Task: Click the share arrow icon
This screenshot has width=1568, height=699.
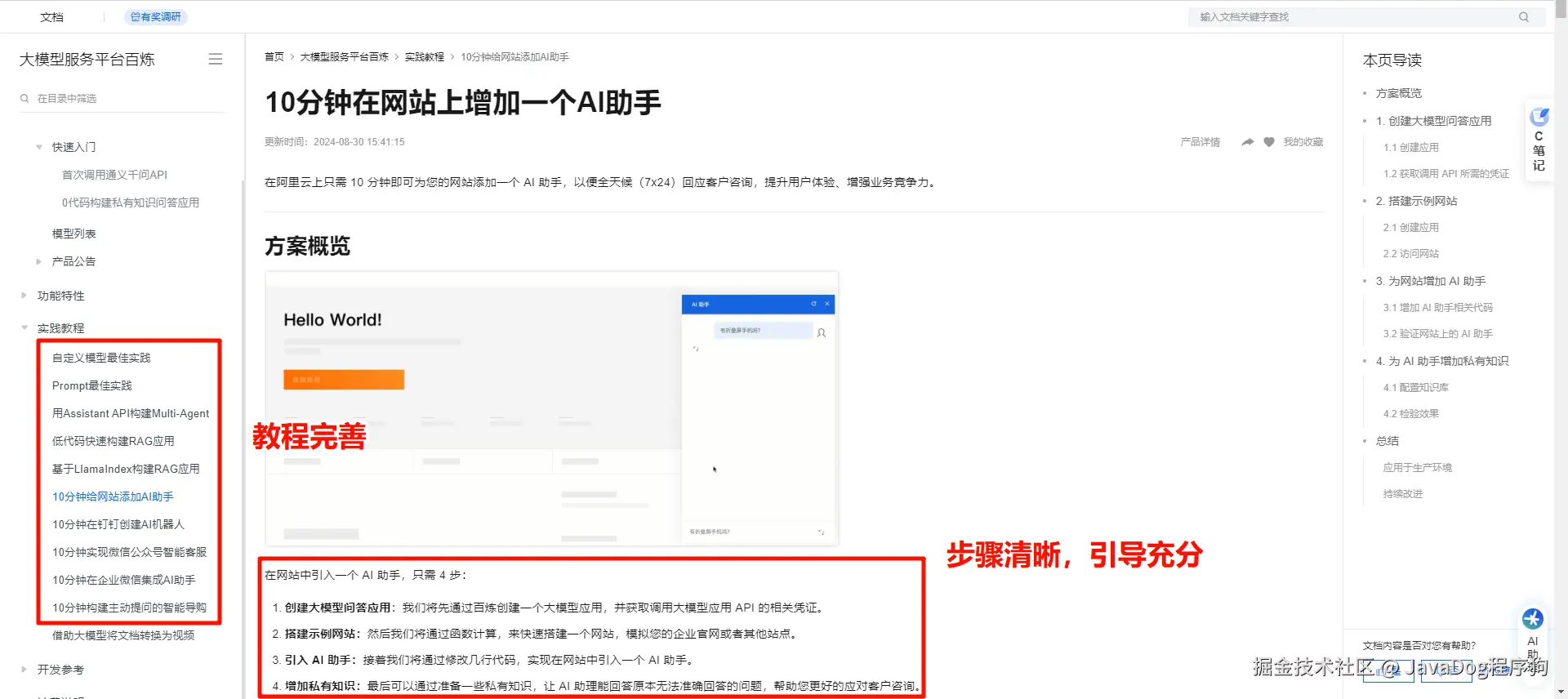Action: (1247, 142)
